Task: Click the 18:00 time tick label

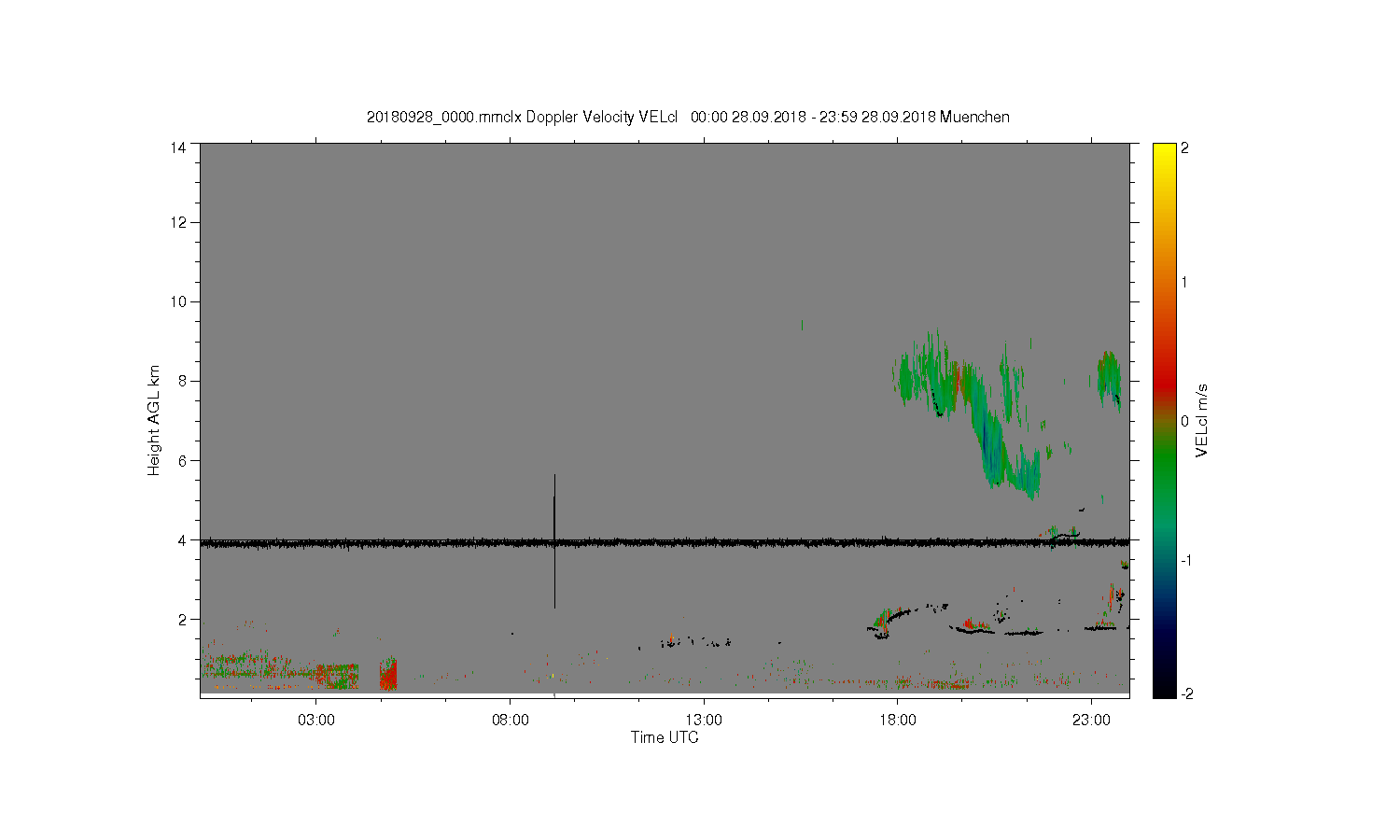Action: tap(898, 721)
